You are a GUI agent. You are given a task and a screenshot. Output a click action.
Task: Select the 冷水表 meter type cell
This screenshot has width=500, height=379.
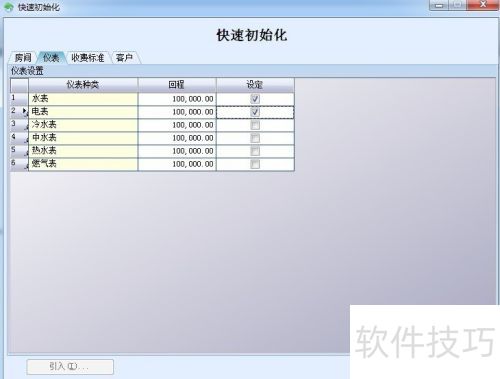click(x=83, y=125)
